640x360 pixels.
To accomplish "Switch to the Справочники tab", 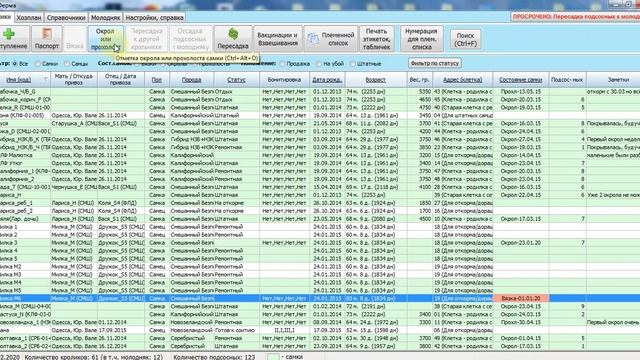I will [66, 18].
